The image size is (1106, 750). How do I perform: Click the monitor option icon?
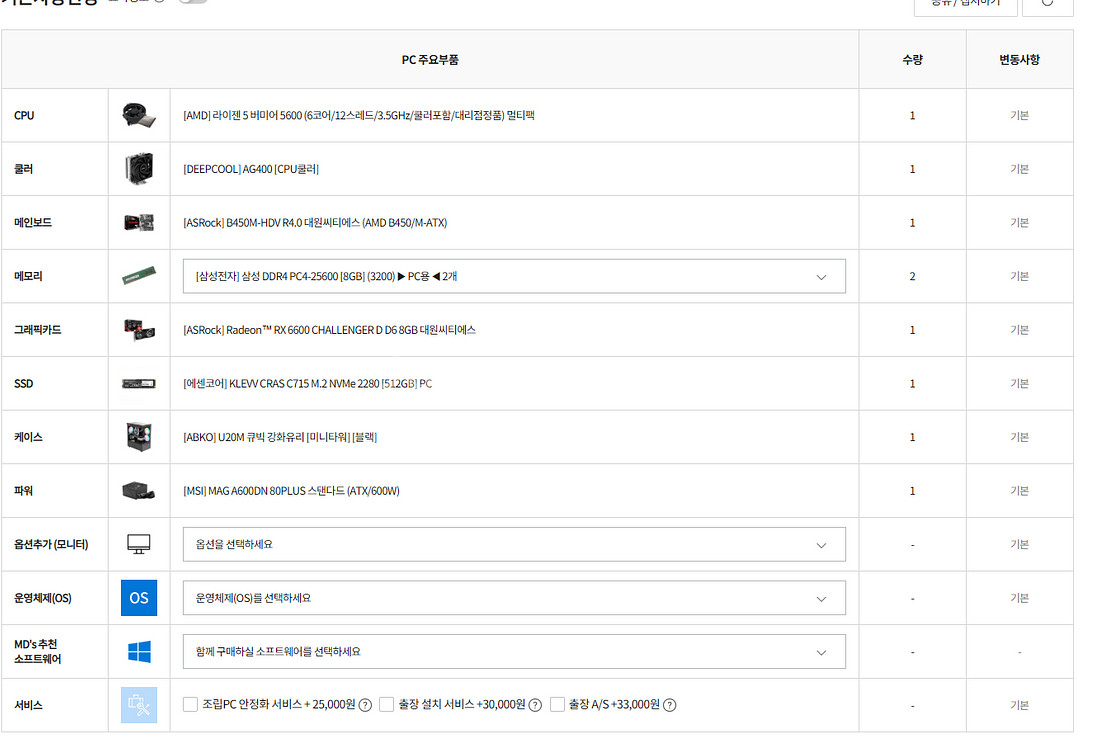pyautogui.click(x=139, y=544)
